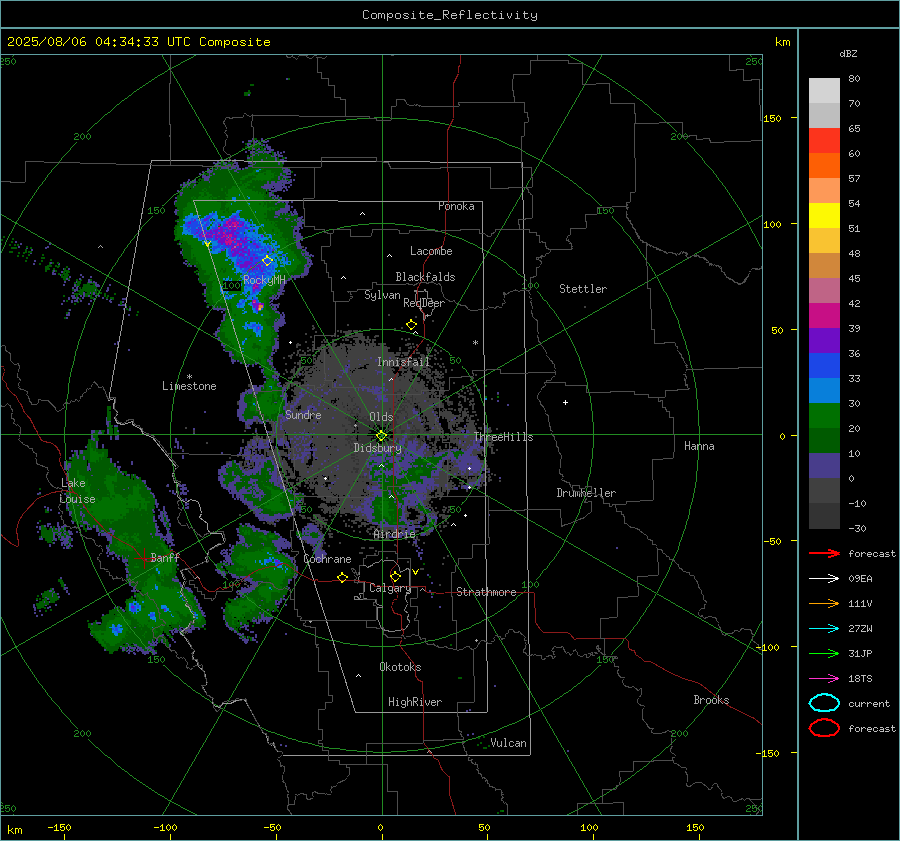Click the light gray 70–80 dBZ swatch
The image size is (900, 841).
[x=824, y=91]
